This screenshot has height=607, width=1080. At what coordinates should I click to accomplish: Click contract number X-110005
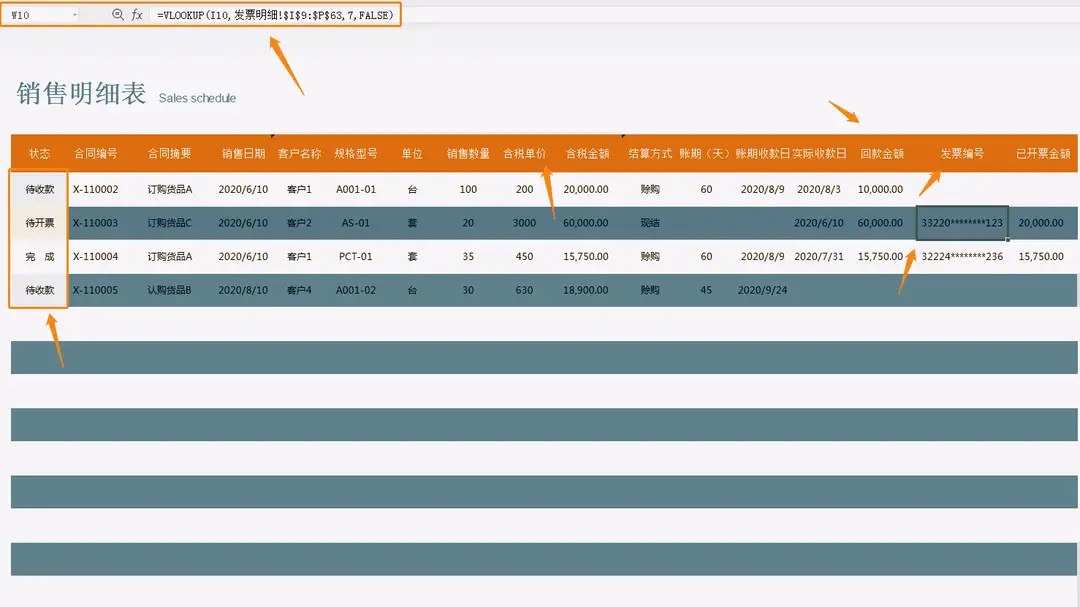tap(96, 290)
